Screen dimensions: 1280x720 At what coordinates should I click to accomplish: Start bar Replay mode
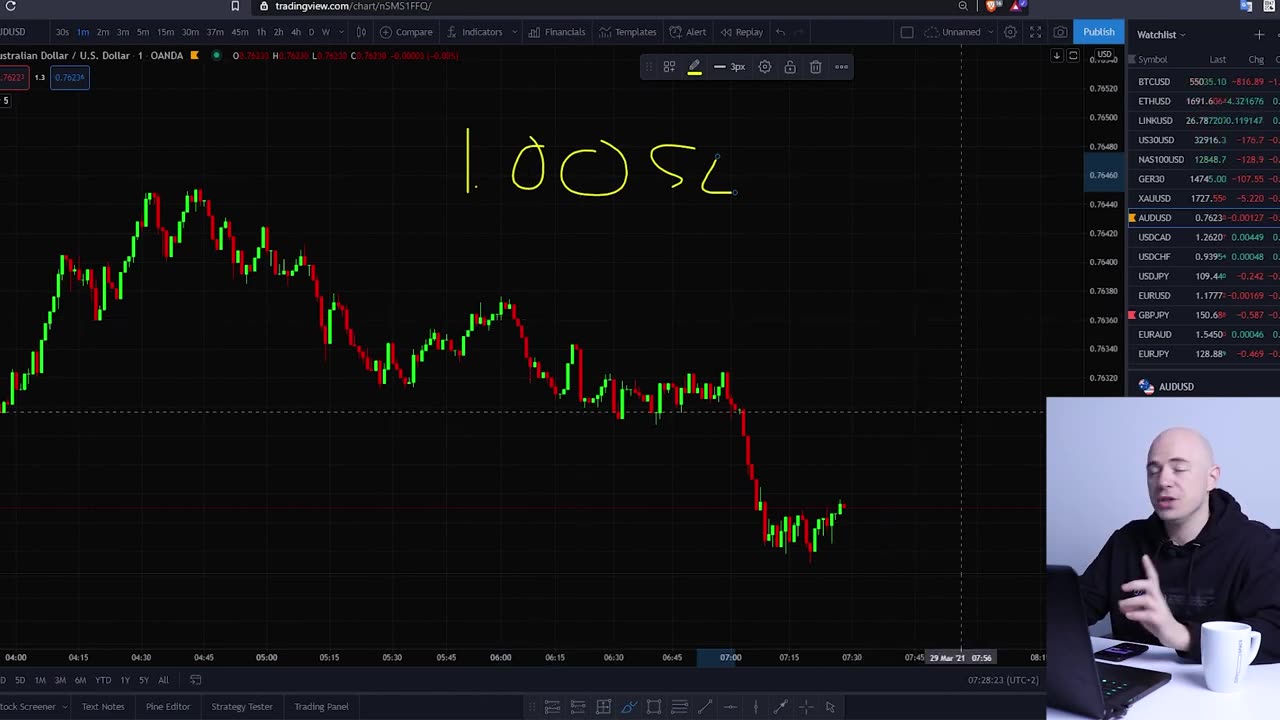click(x=742, y=32)
